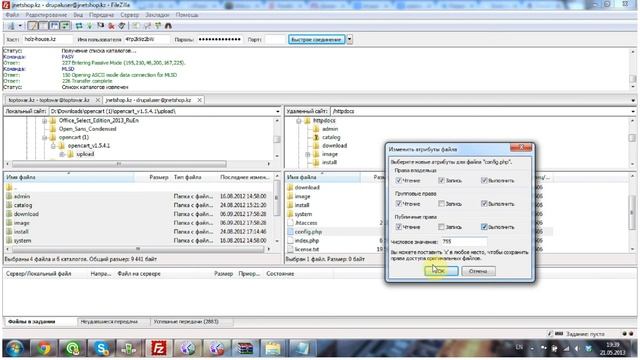The height and width of the screenshot is (360, 640).
Task: Toggle the remote directory tree icon
Action: pyautogui.click(x=54, y=26)
